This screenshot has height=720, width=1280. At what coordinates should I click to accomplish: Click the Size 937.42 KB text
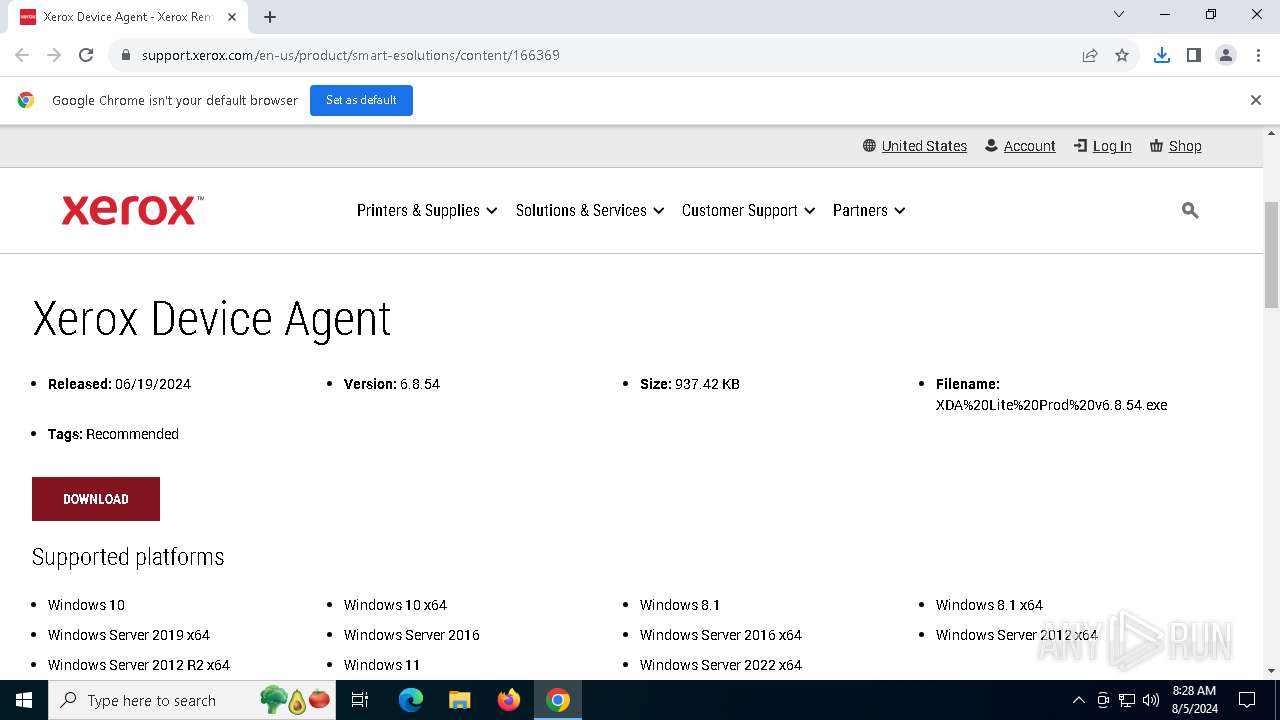[690, 384]
